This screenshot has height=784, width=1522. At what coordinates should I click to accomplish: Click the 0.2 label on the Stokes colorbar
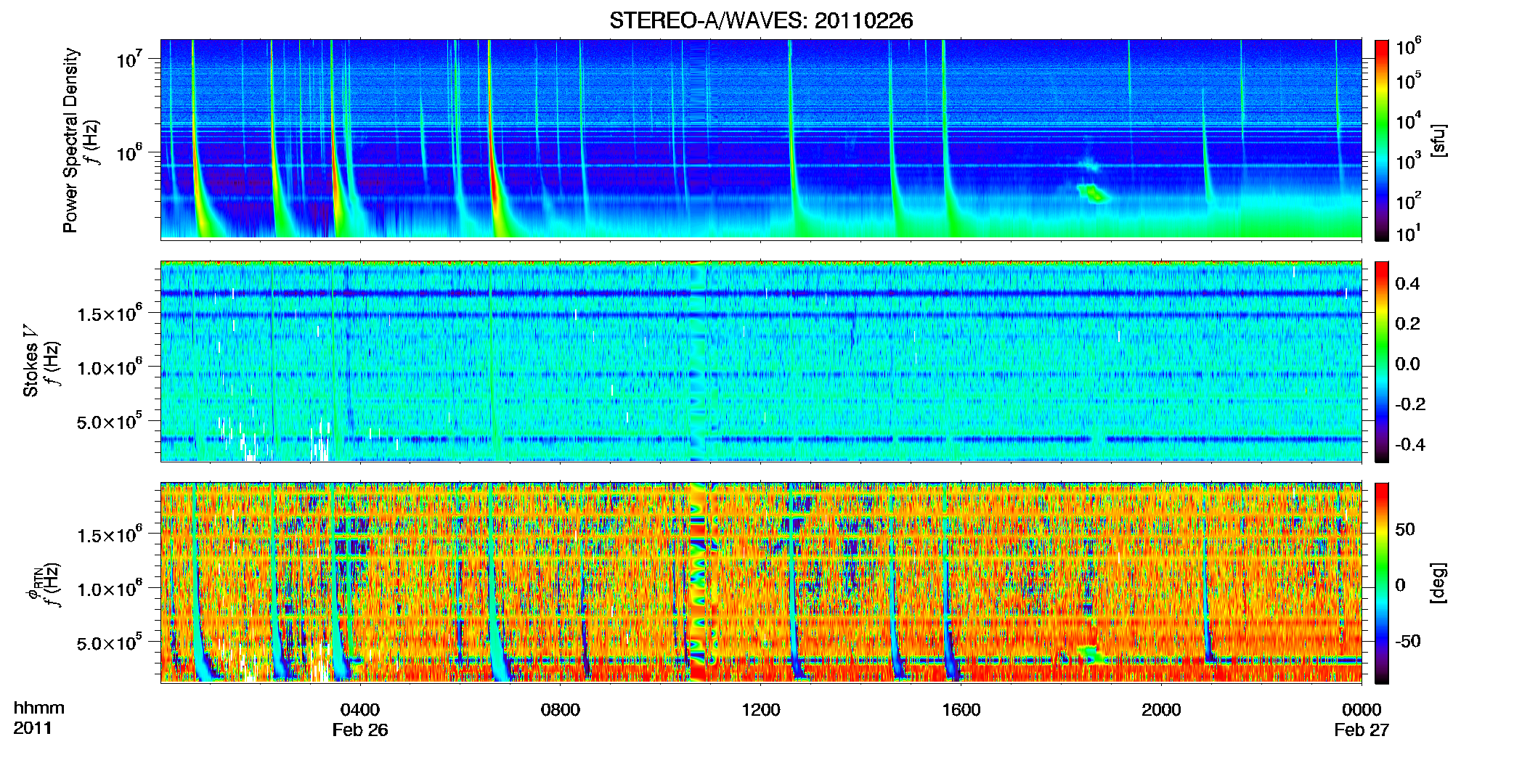1407,324
